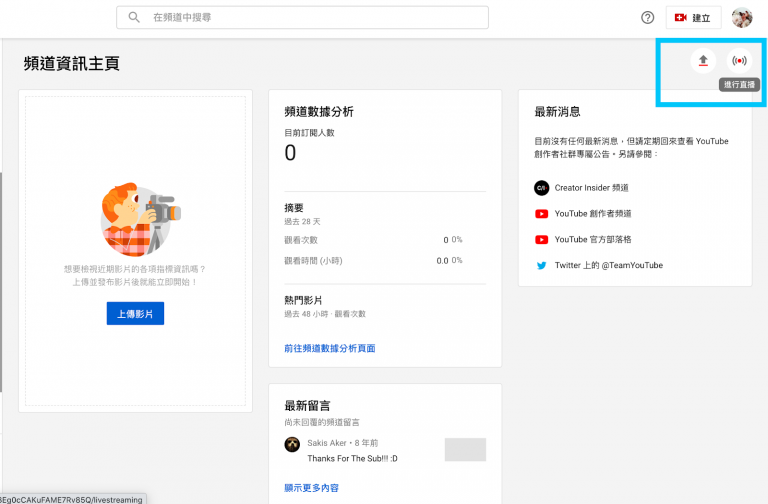Image resolution: width=768 pixels, height=504 pixels.
Task: Open the YouTube 創作者頻道 link
Action: click(593, 214)
